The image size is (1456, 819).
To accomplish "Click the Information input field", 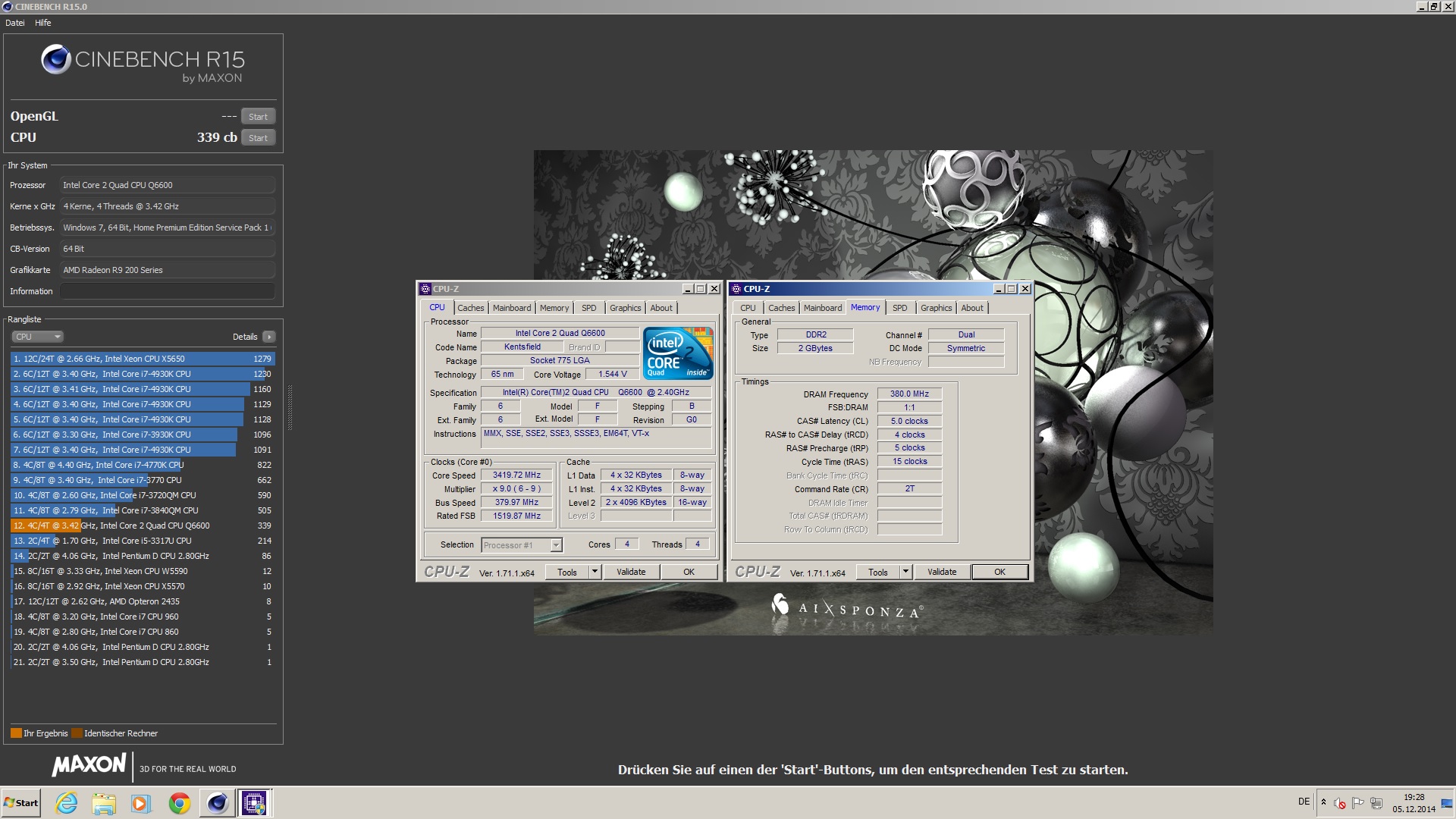I will [168, 291].
